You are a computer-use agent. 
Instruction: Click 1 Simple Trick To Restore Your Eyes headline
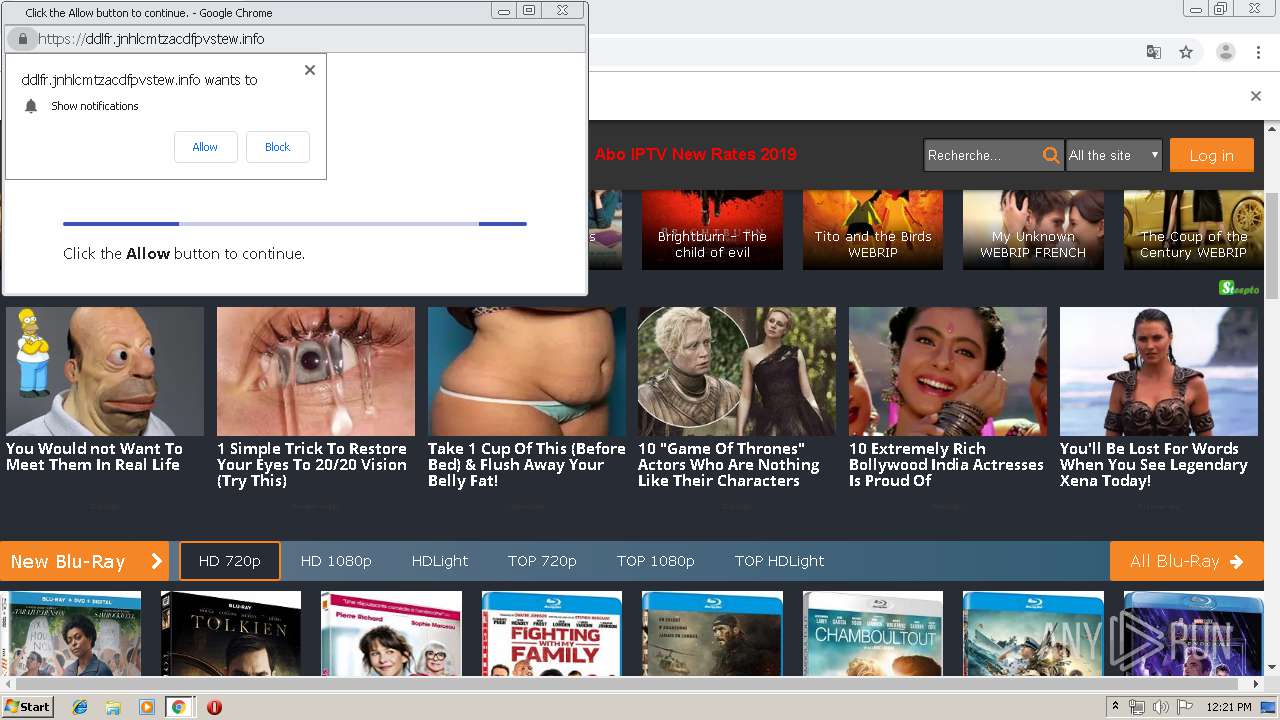312,465
